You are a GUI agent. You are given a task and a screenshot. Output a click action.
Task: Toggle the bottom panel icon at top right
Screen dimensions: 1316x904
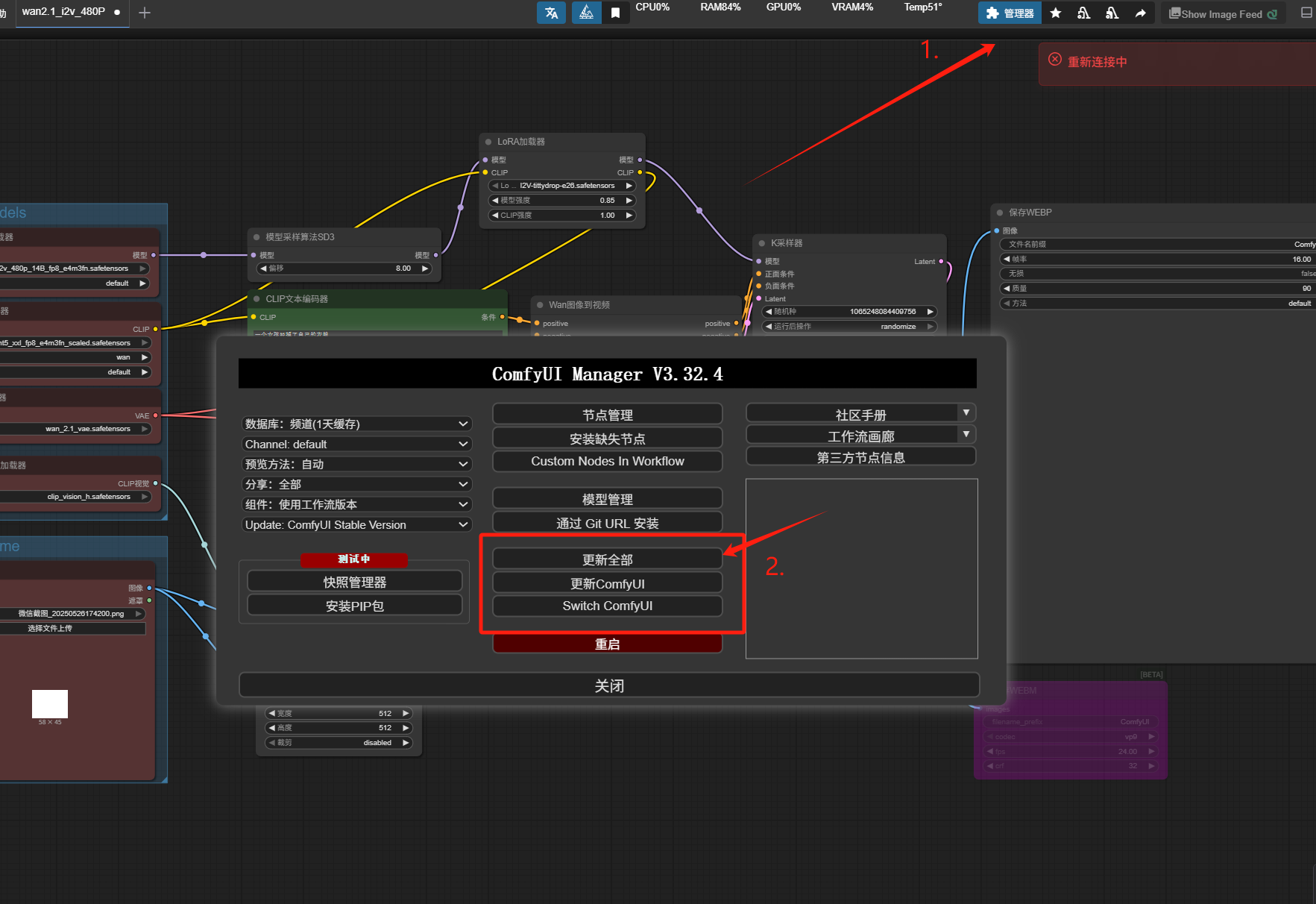point(1306,13)
